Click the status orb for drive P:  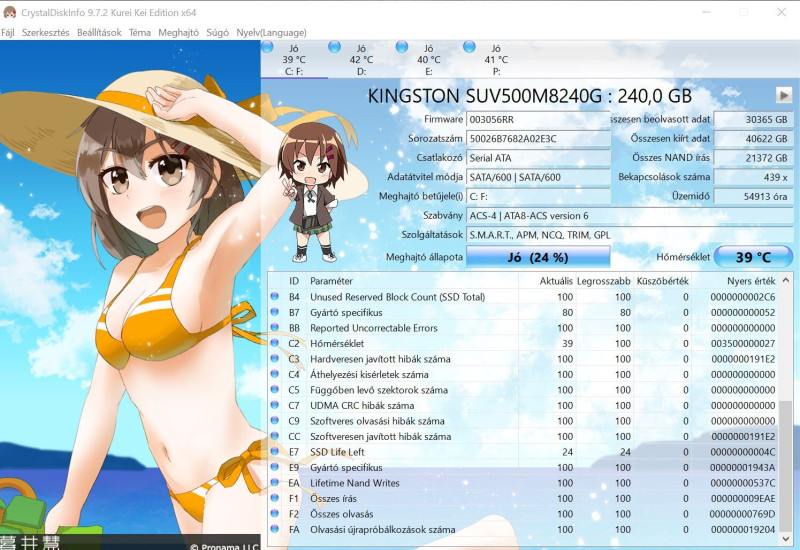coord(469,47)
